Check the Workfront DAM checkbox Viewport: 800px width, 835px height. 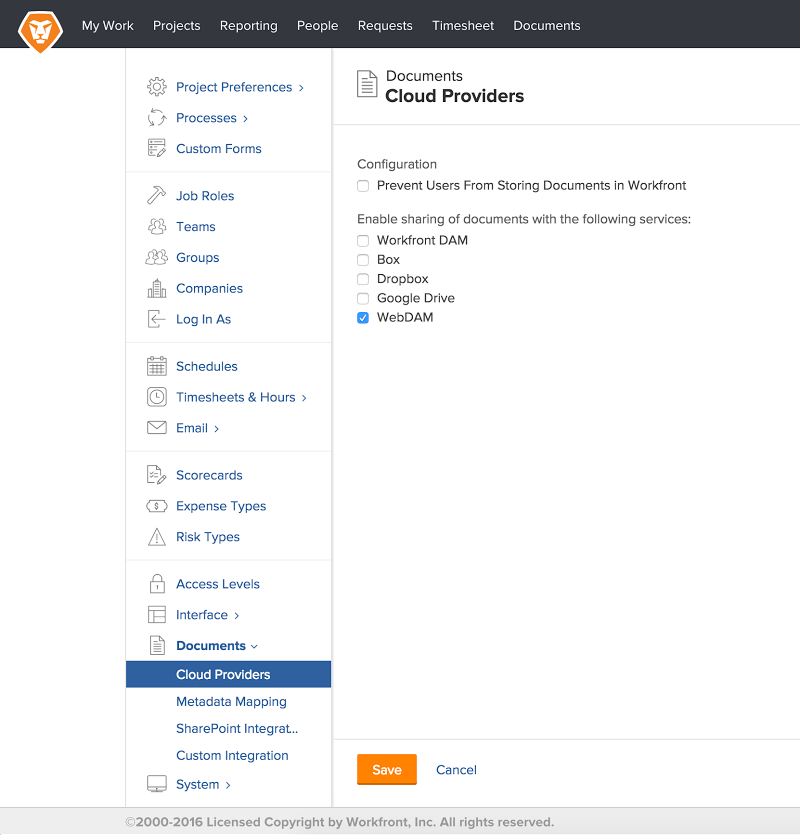tap(363, 241)
